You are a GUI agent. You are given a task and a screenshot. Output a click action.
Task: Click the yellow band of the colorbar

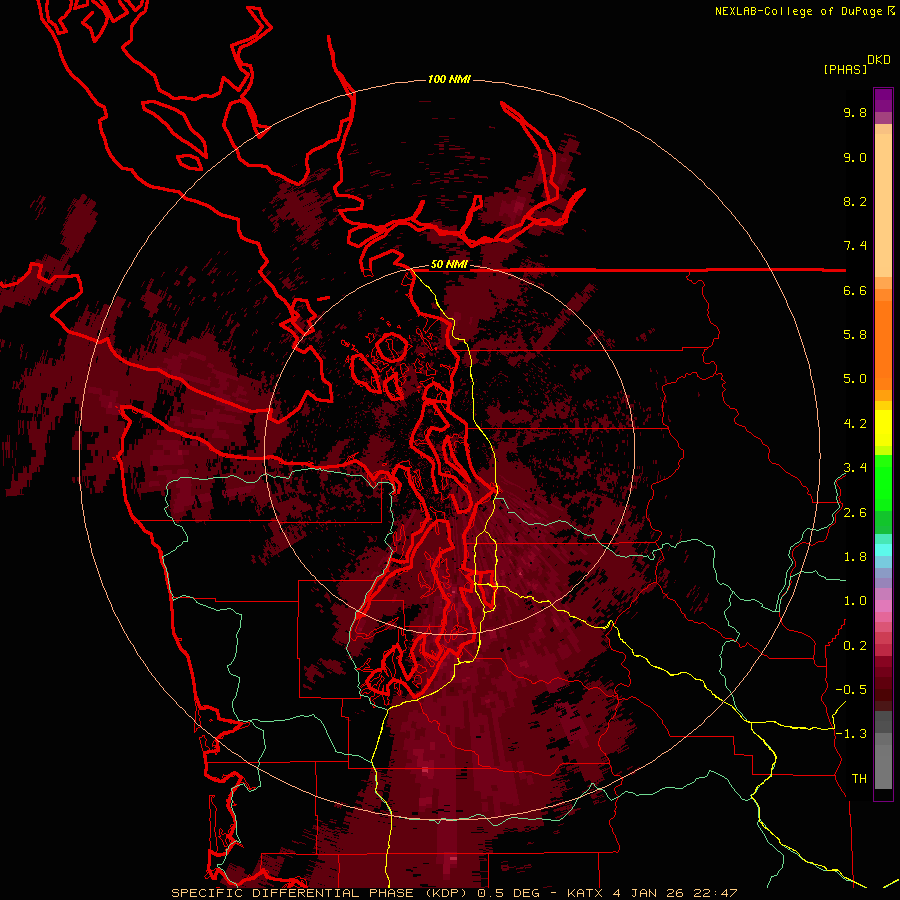click(883, 428)
